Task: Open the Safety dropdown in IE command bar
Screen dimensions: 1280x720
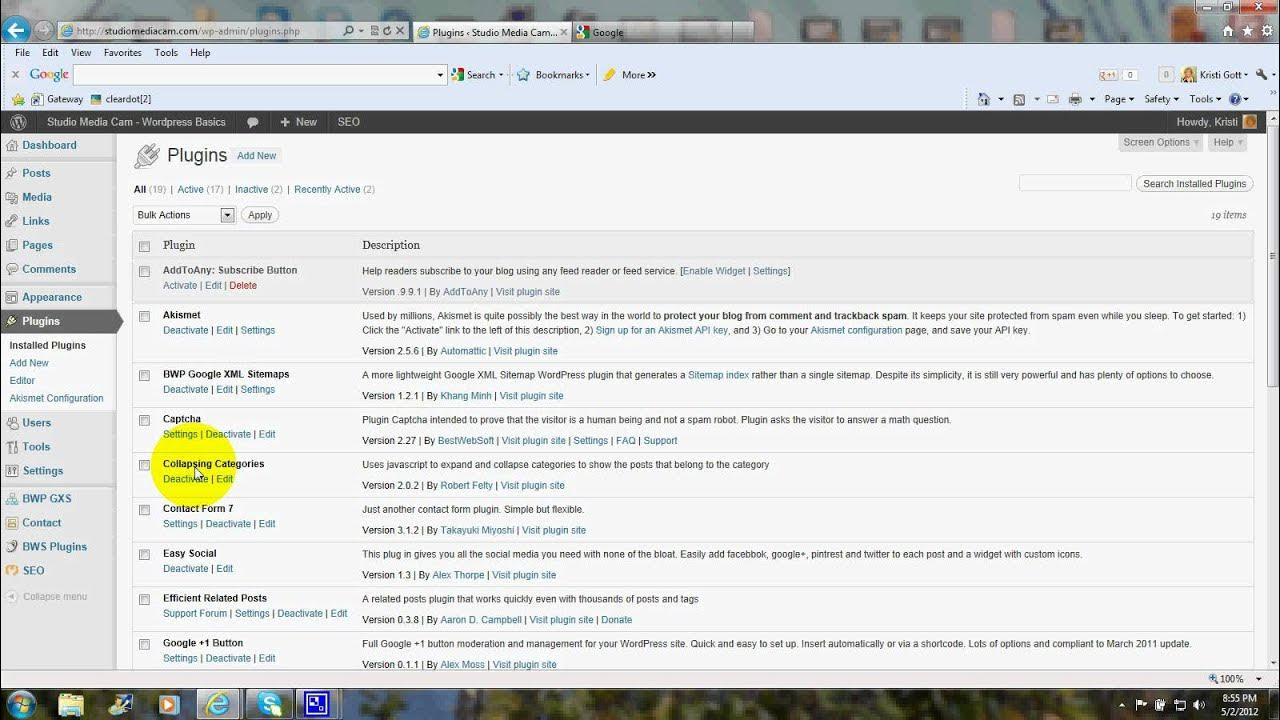Action: (1161, 99)
